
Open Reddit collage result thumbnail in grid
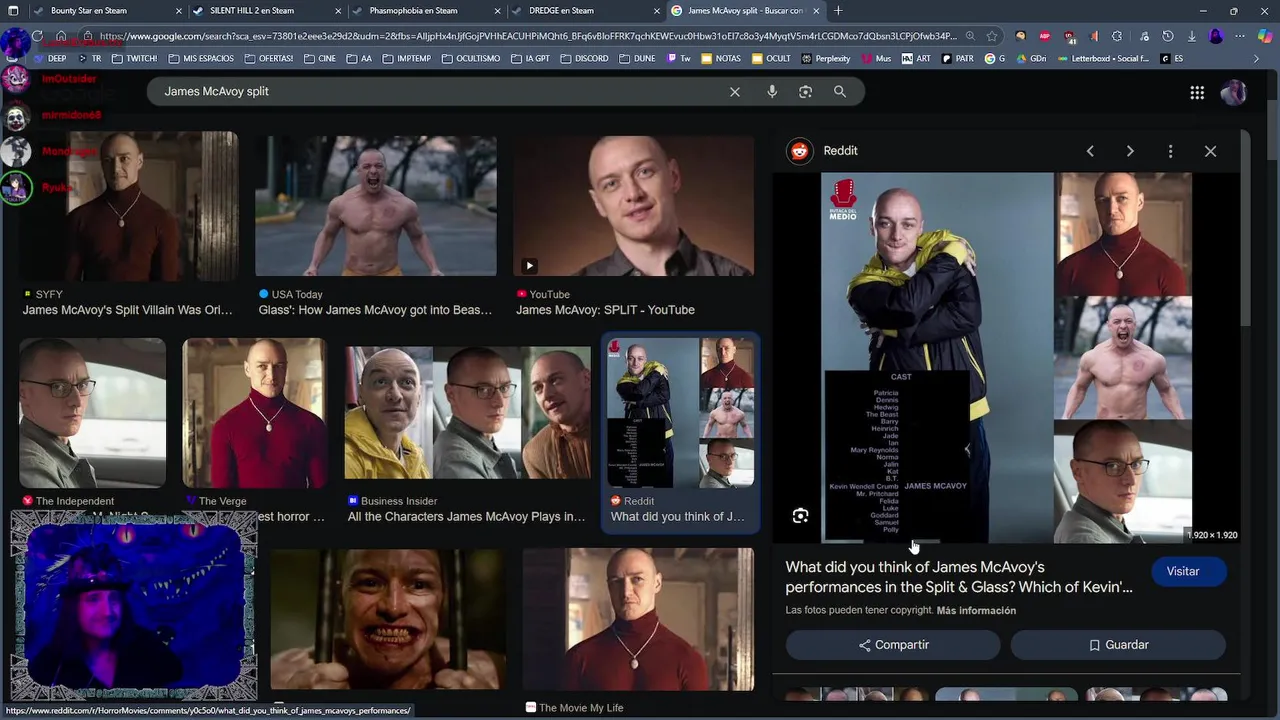(681, 413)
